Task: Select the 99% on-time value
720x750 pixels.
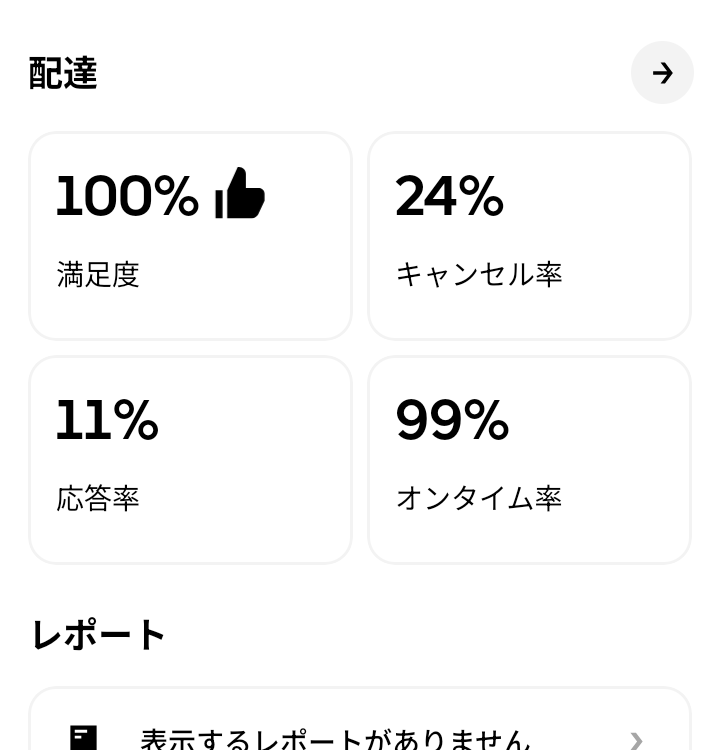Action: 452,420
